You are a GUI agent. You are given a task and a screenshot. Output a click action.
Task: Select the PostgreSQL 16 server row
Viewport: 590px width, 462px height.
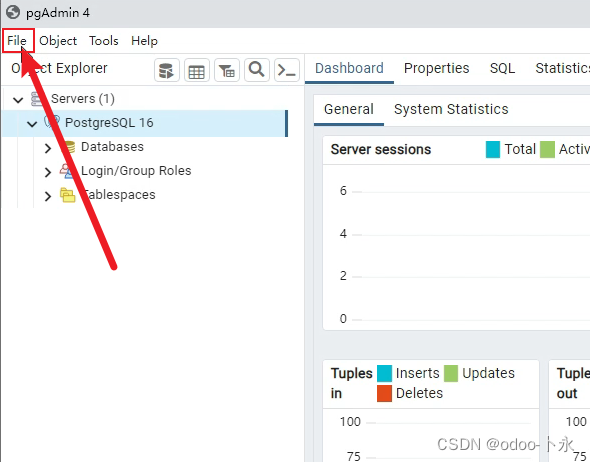tap(145, 123)
